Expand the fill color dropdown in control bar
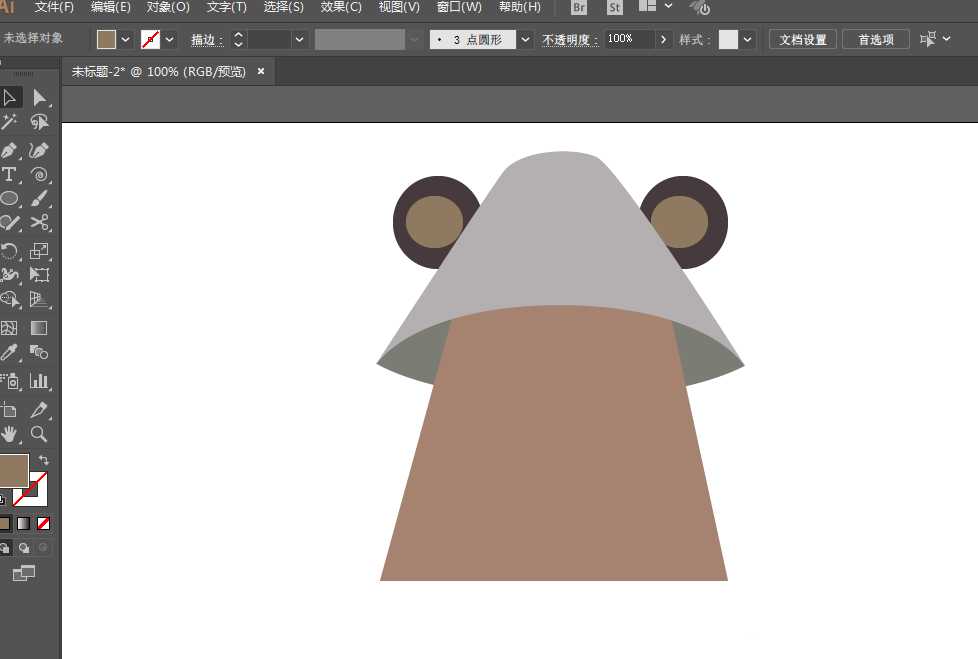Screen dimensions: 978x659 coord(126,40)
